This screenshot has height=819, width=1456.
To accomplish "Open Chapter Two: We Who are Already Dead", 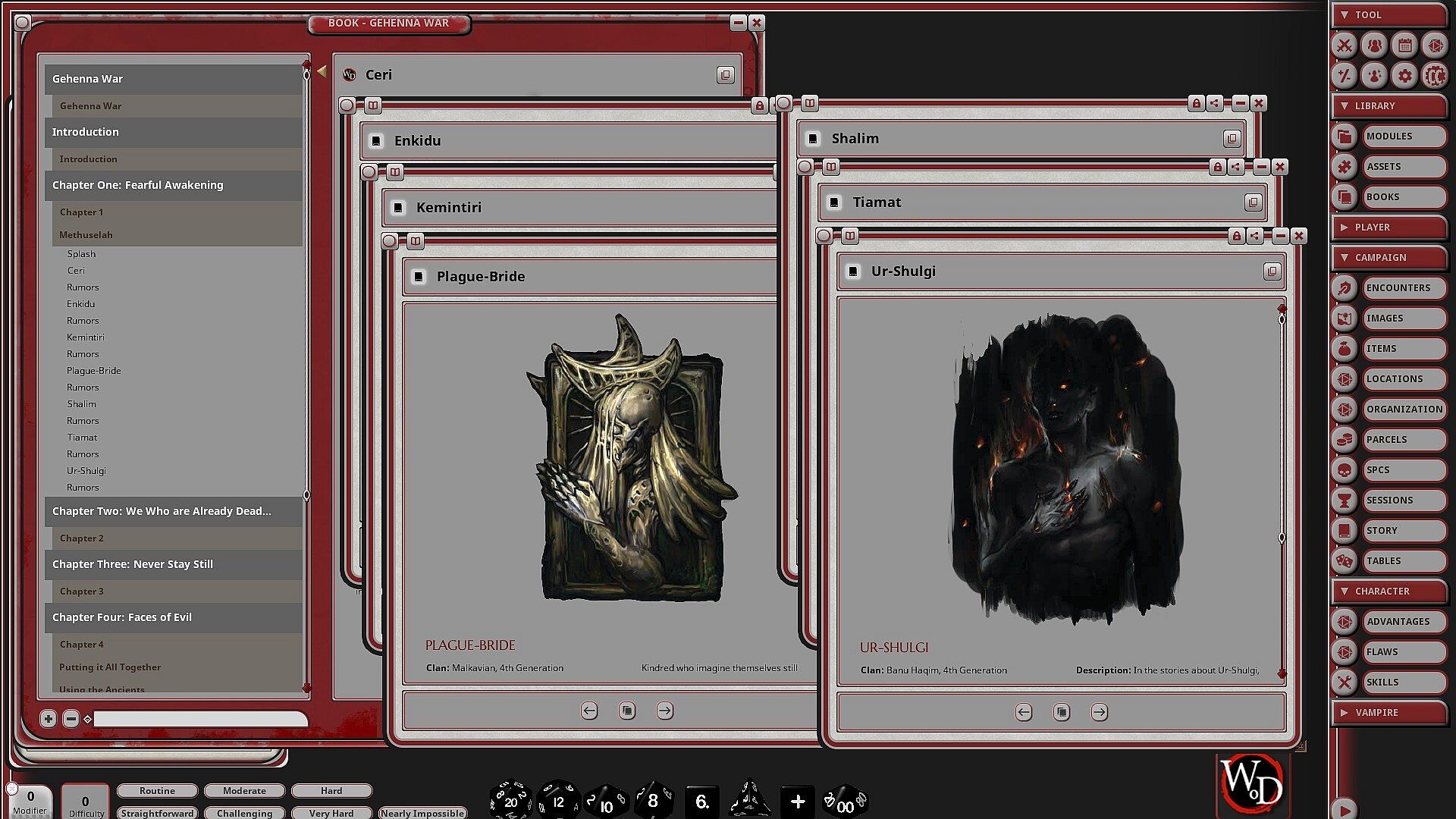I will click(x=161, y=511).
